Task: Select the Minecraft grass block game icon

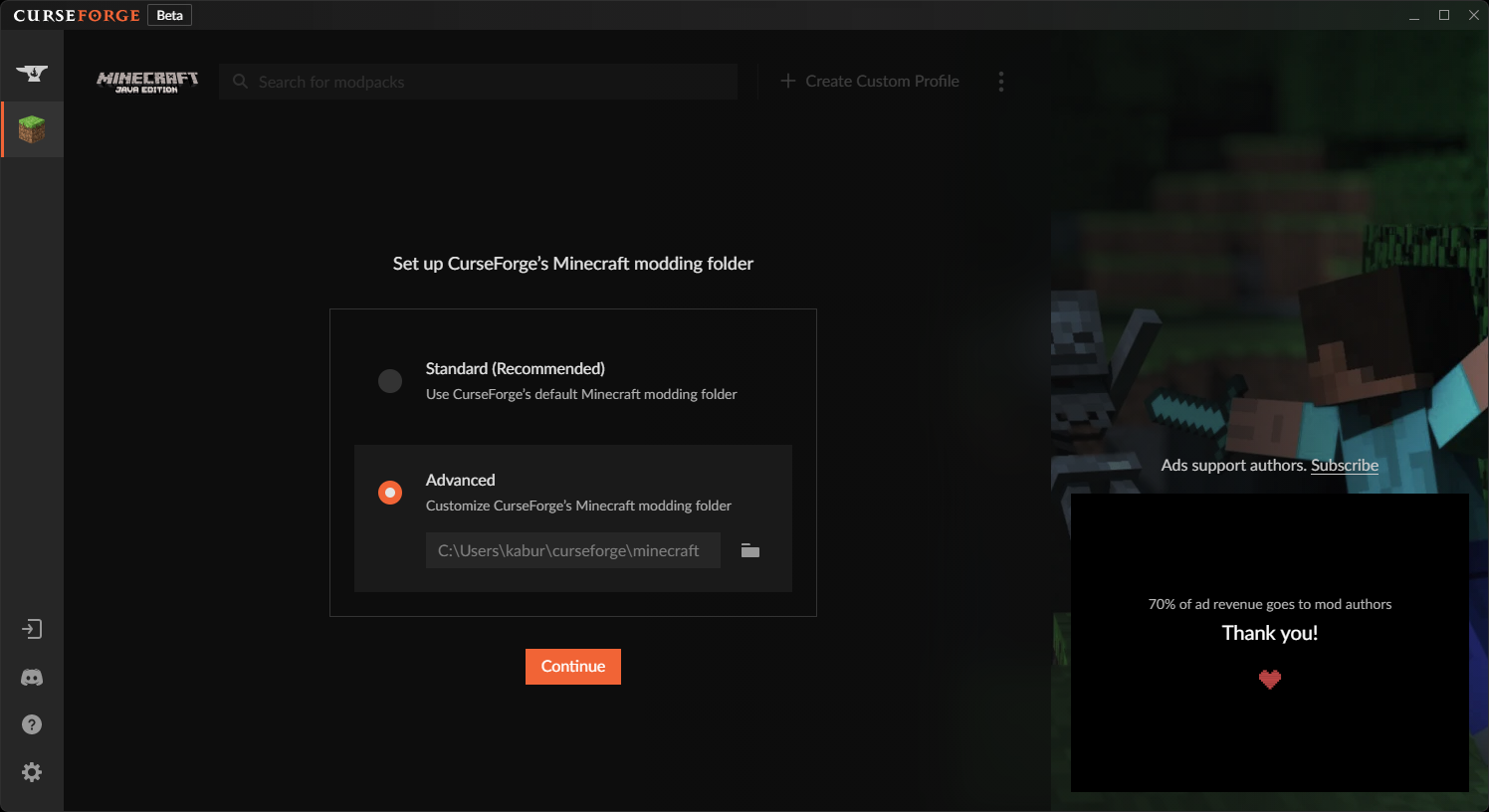Action: 32,129
